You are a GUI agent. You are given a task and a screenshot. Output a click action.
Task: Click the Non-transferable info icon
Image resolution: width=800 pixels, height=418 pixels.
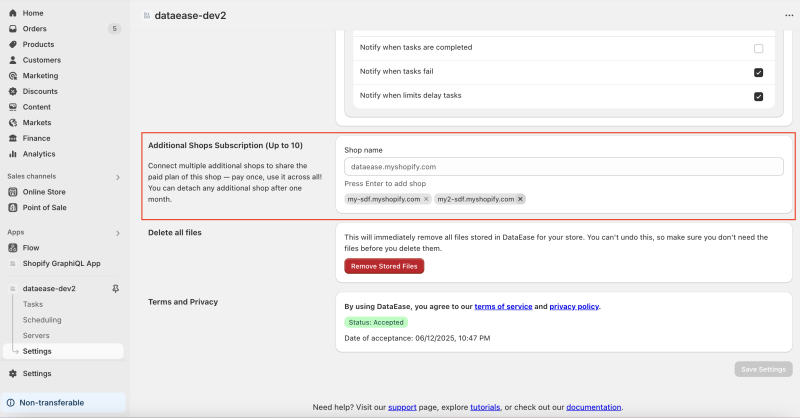(x=10, y=403)
